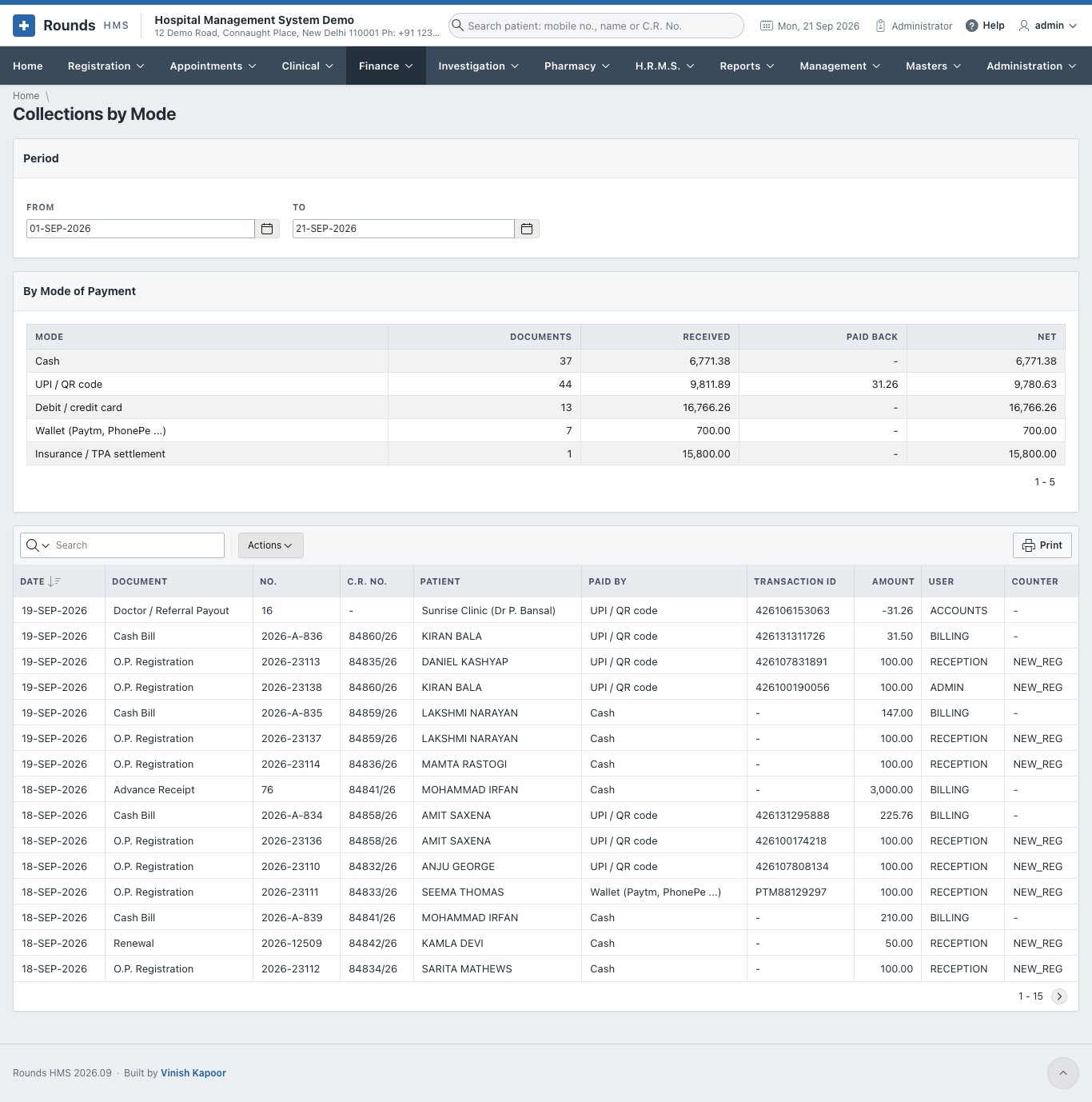Screen dimensions: 1092x1102
Task: Click the patient search field
Action: [596, 26]
